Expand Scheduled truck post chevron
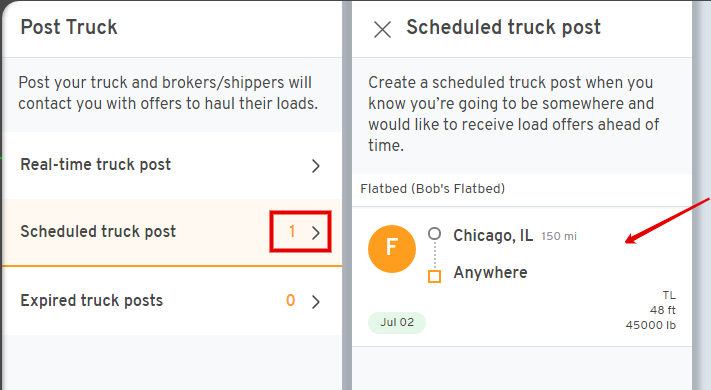711x390 pixels. (316, 233)
